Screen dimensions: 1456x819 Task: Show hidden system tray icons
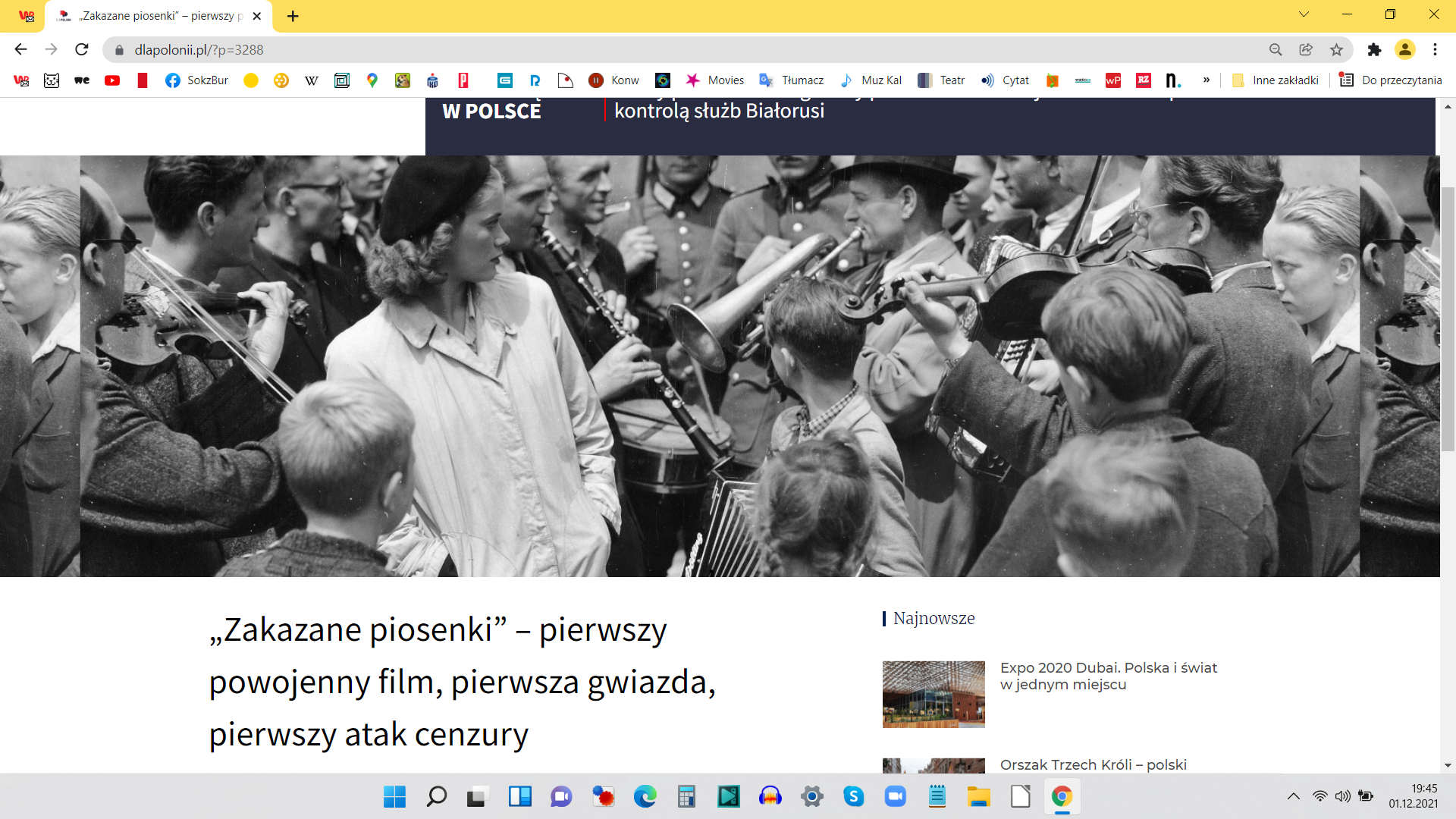[x=1294, y=796]
